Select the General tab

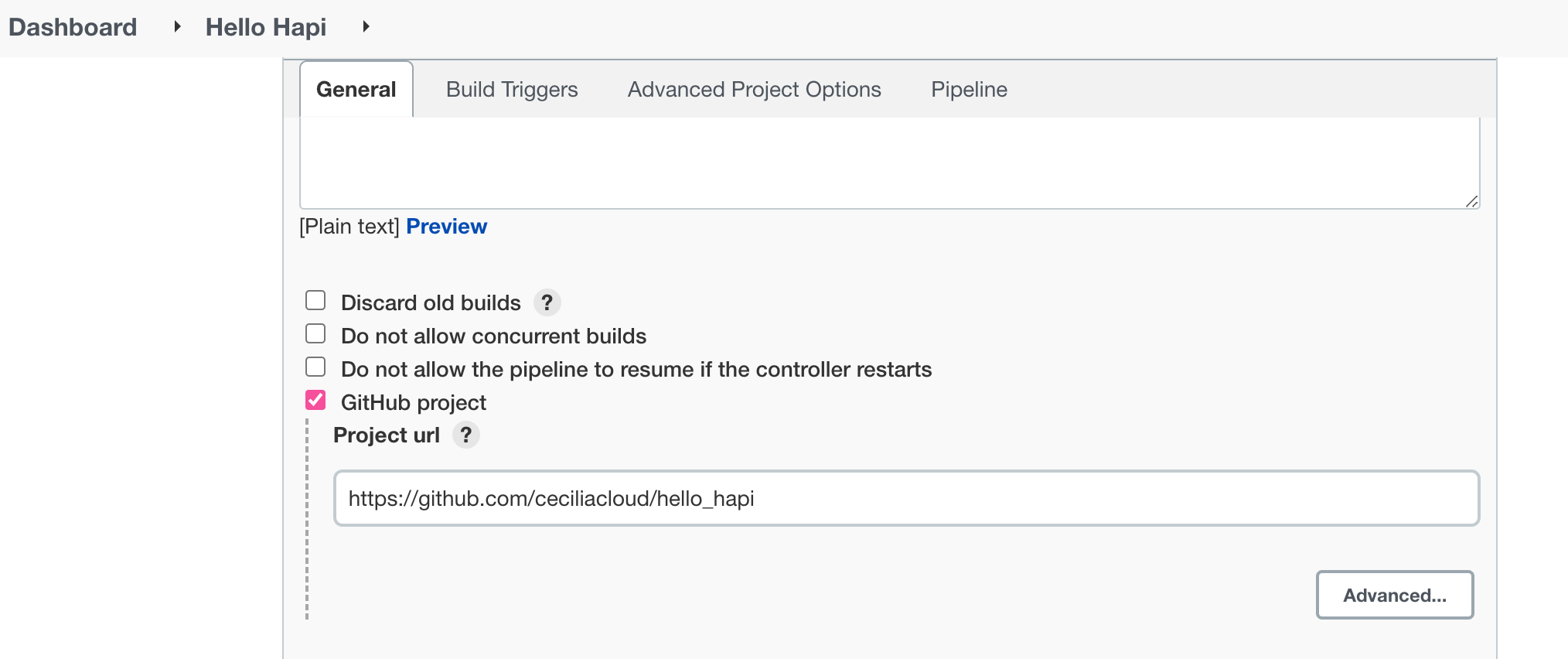356,90
